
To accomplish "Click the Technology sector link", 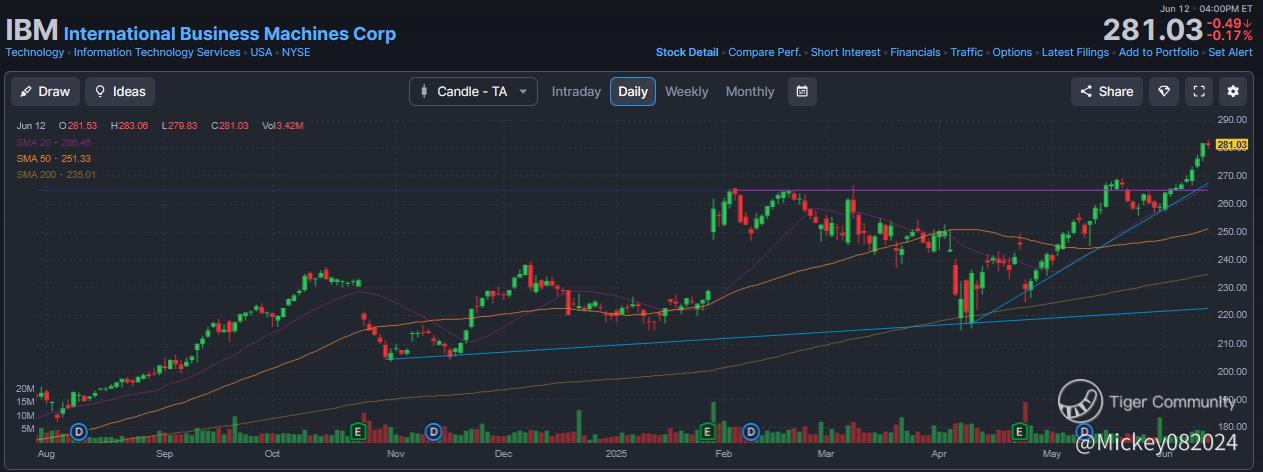I will [x=35, y=52].
